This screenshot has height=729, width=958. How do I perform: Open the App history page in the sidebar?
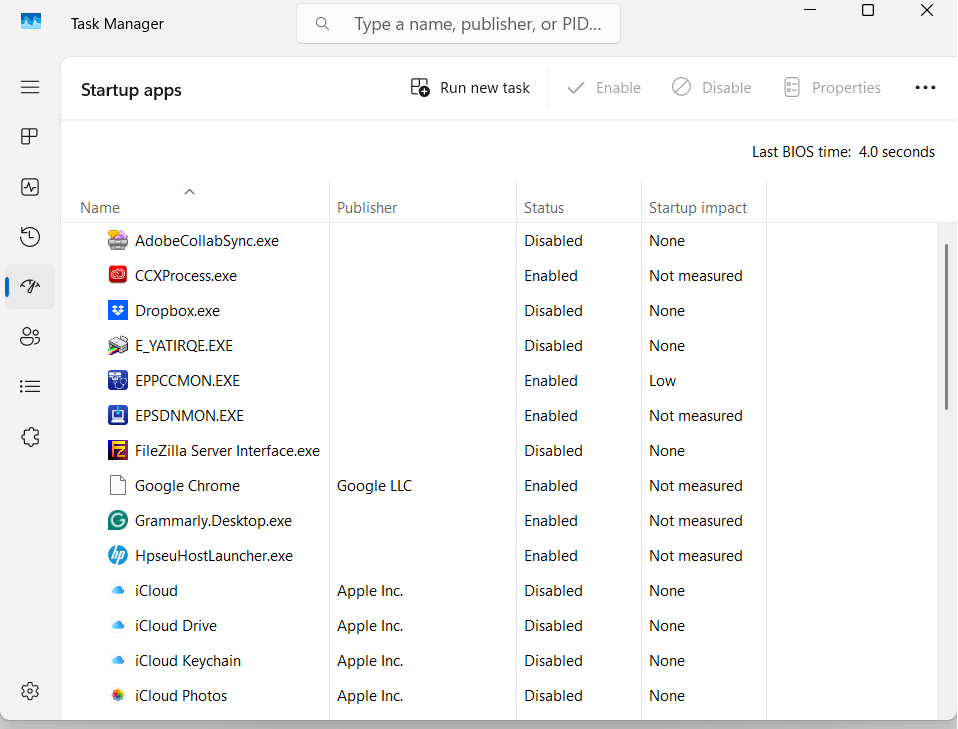[x=30, y=236]
